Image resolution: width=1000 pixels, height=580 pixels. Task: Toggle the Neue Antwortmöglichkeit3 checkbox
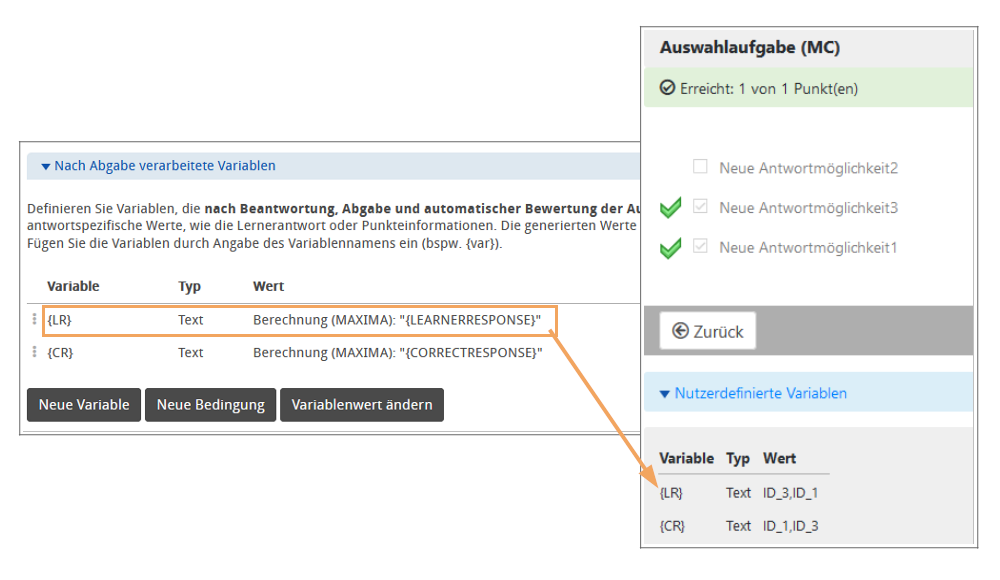700,207
